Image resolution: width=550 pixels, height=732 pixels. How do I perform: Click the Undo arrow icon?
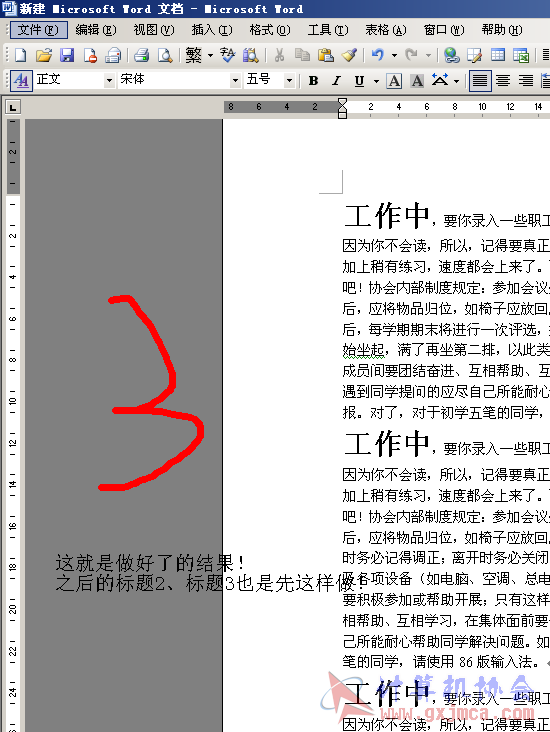pyautogui.click(x=378, y=55)
